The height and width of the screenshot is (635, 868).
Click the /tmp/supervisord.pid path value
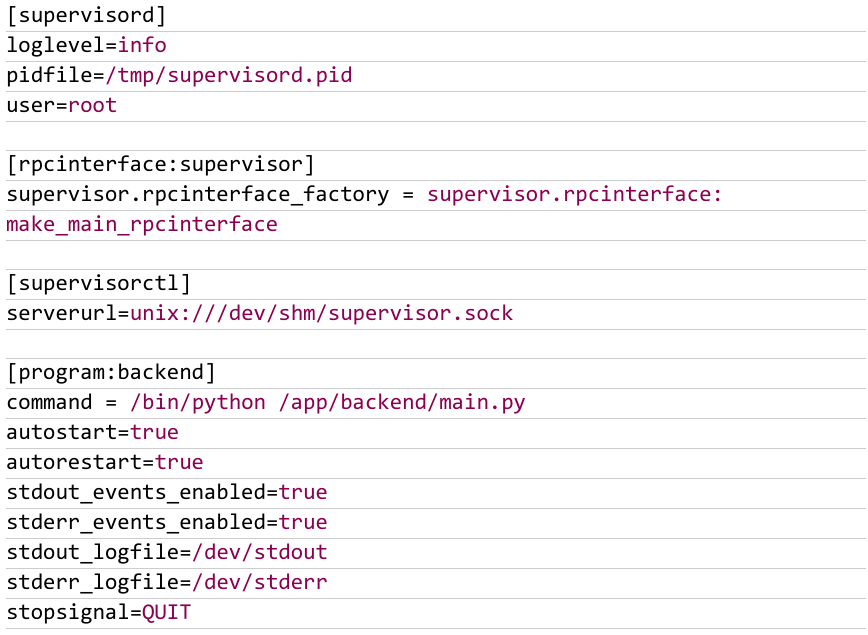coord(229,75)
